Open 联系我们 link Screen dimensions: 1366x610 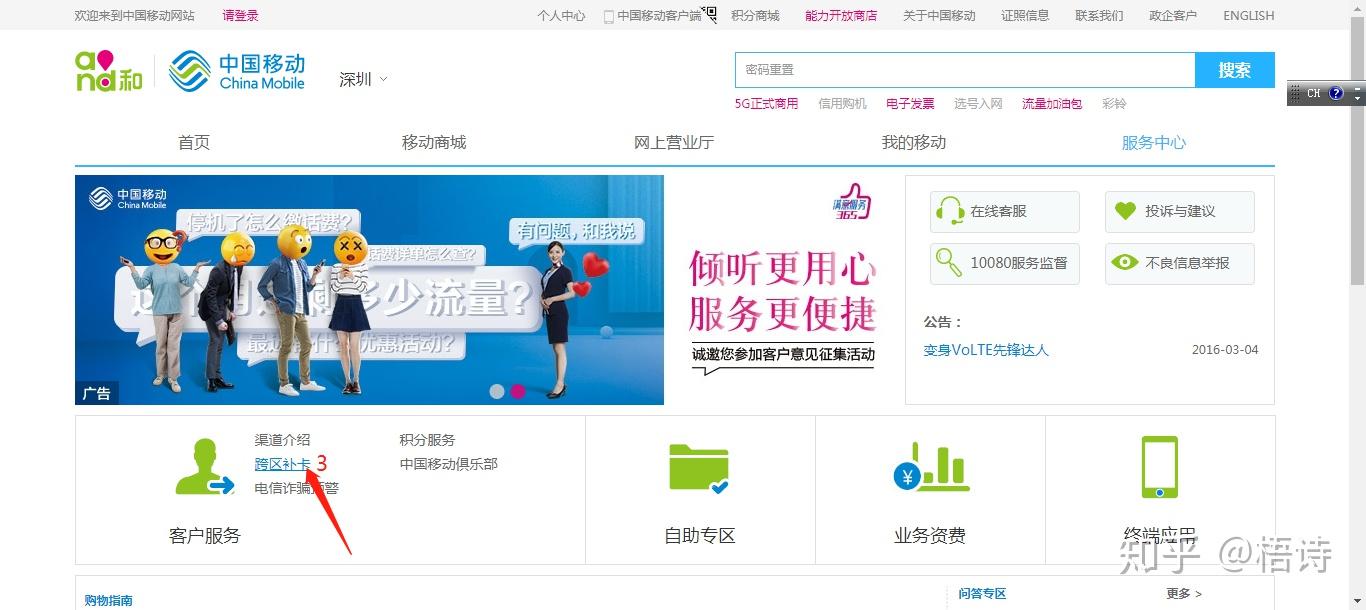(x=1099, y=15)
